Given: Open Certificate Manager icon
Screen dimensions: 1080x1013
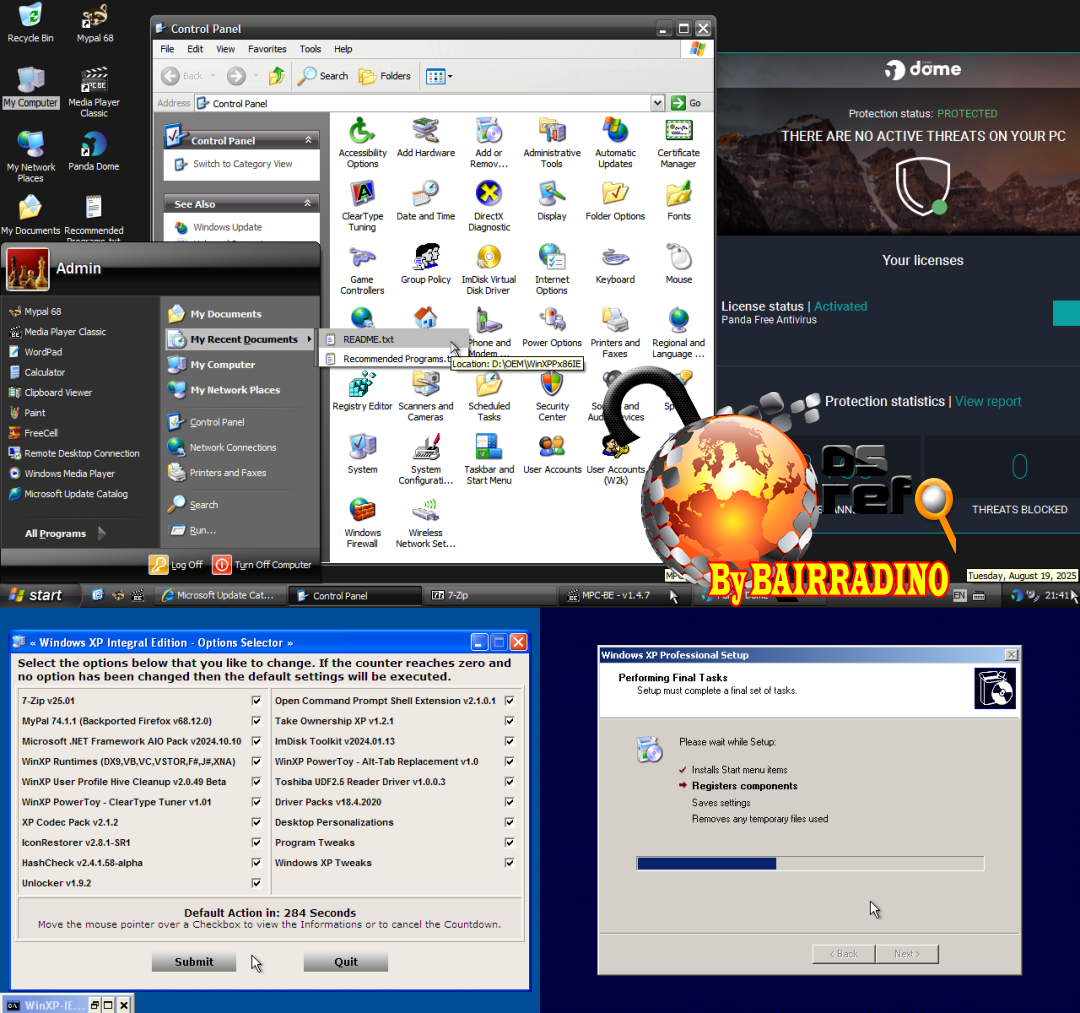Looking at the screenshot, I should (x=678, y=143).
